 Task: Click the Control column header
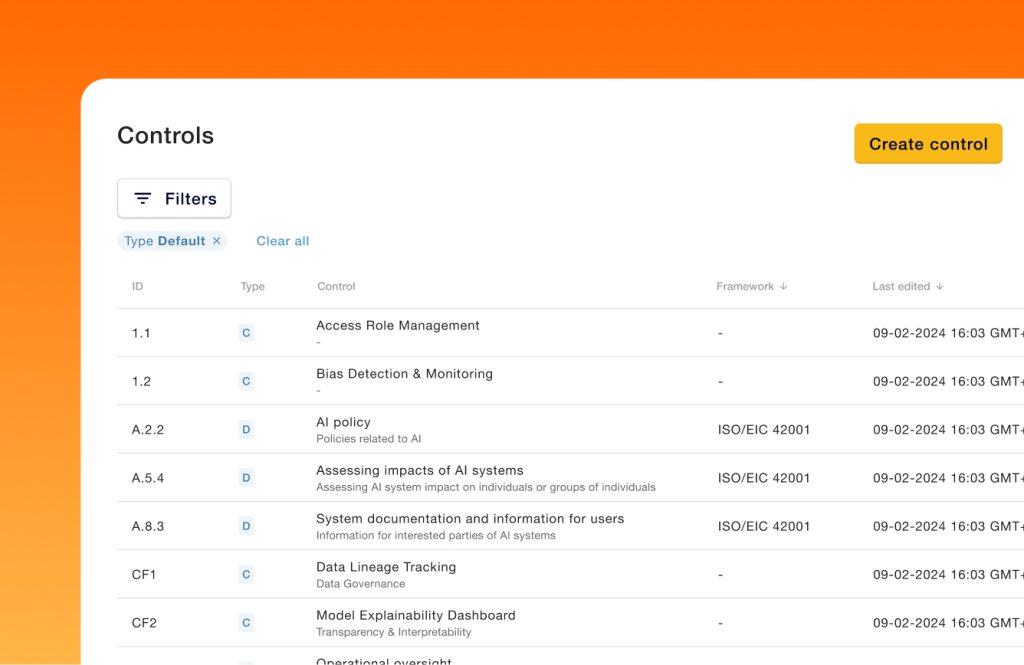pyautogui.click(x=336, y=286)
